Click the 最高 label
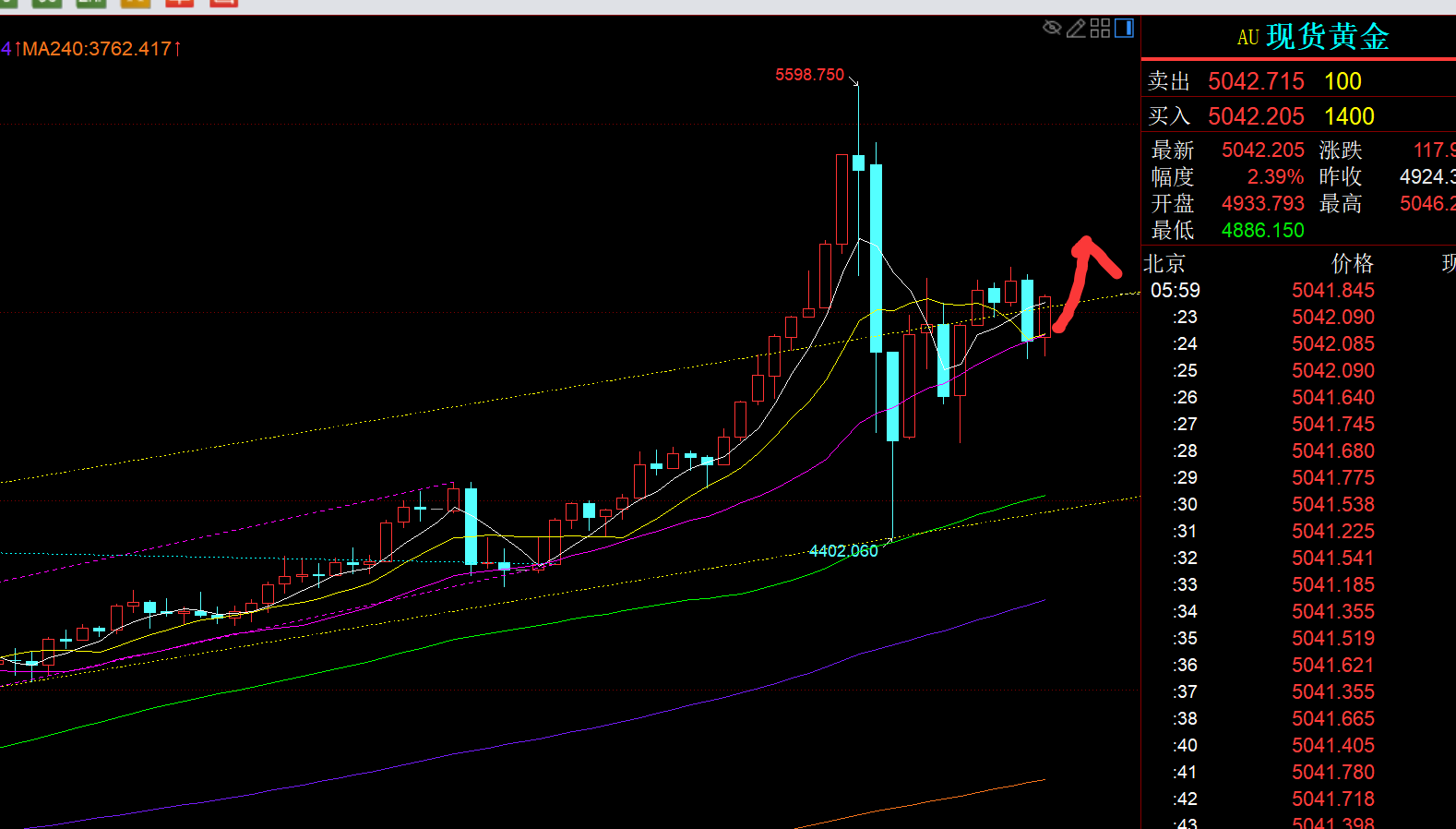This screenshot has width=1456, height=829. click(x=1341, y=203)
